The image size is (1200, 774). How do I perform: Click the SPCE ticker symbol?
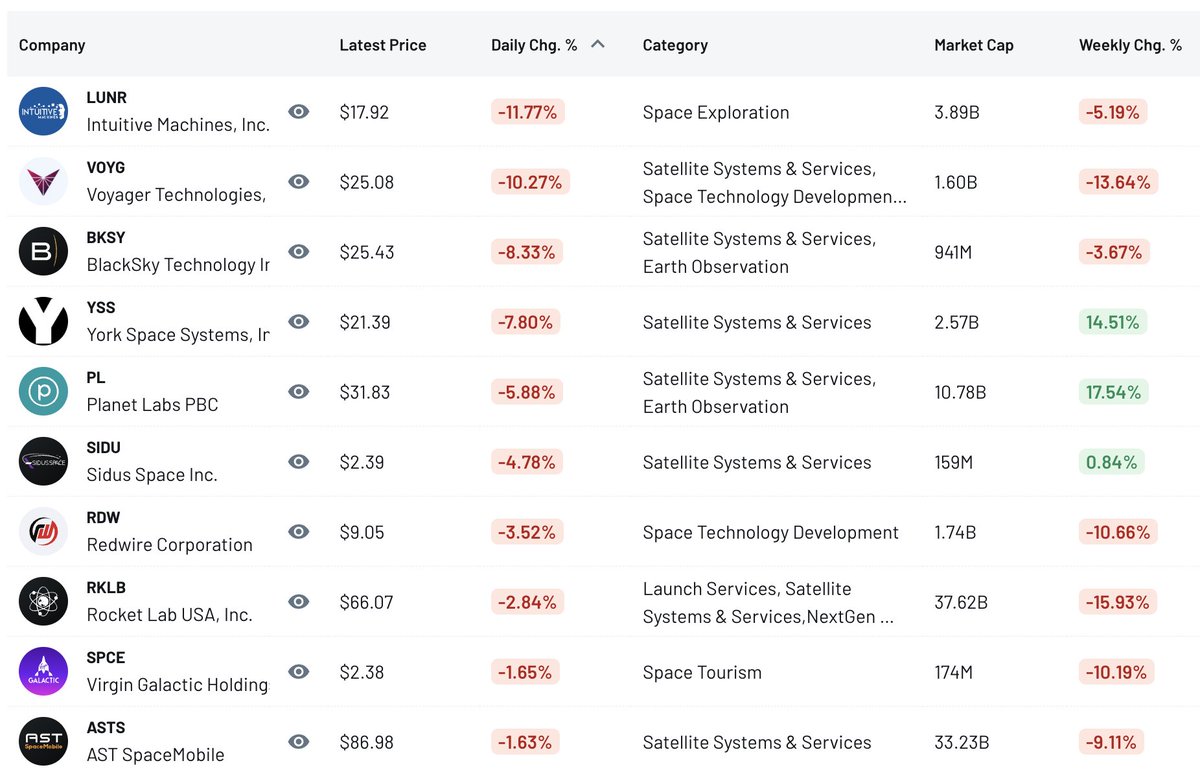105,657
